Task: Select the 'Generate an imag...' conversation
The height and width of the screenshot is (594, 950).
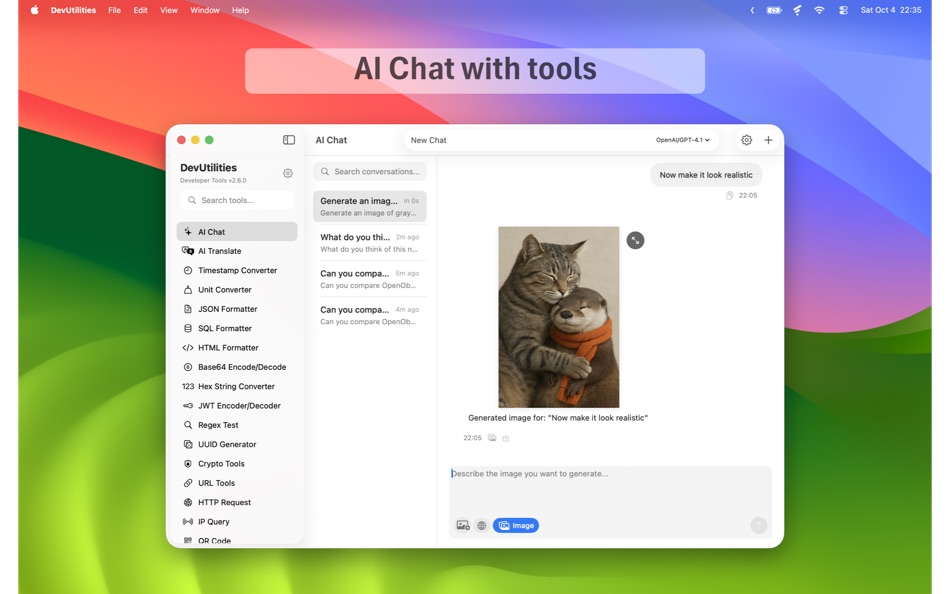Action: pos(370,206)
